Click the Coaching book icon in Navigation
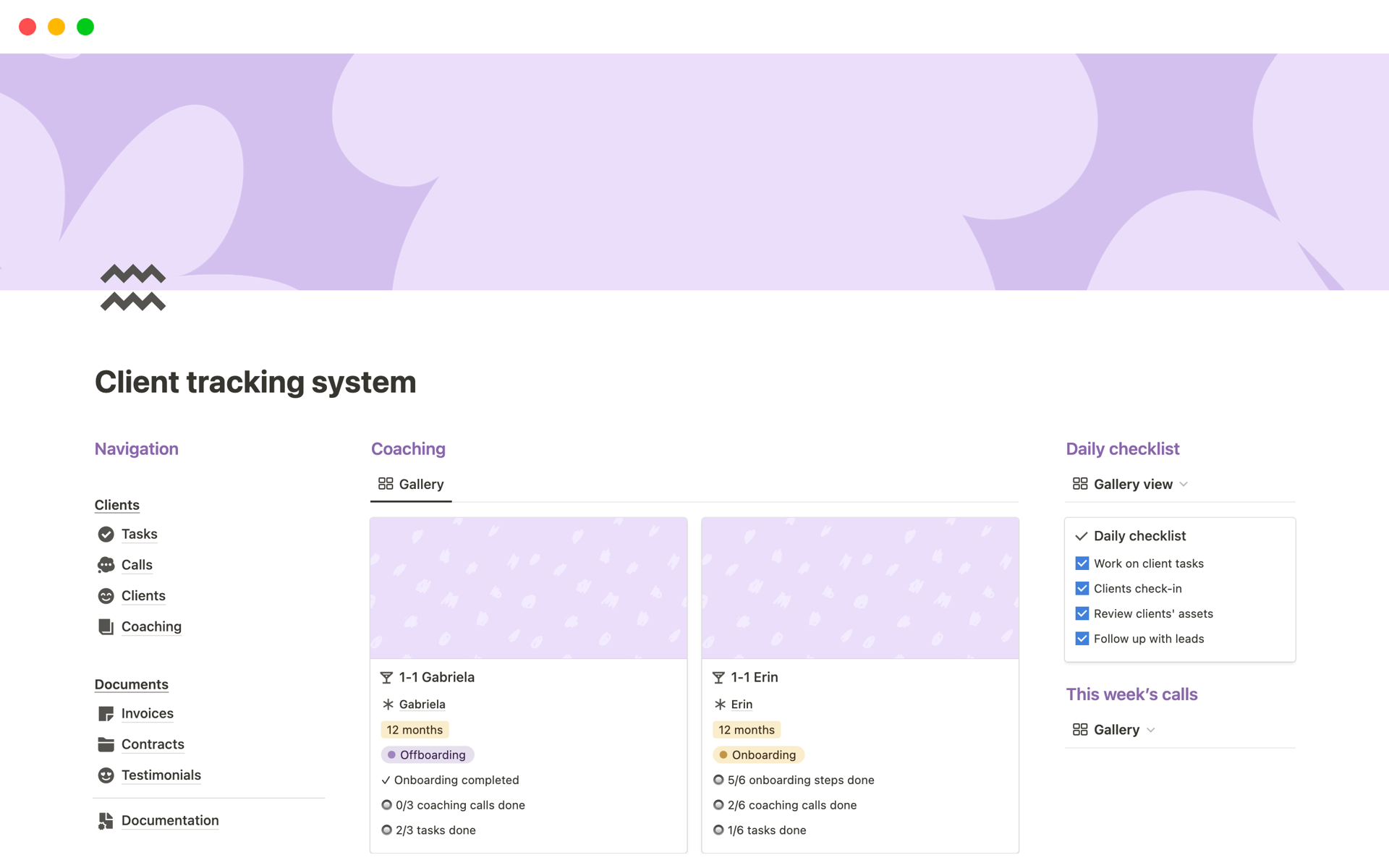This screenshot has height=868, width=1389. tap(106, 627)
